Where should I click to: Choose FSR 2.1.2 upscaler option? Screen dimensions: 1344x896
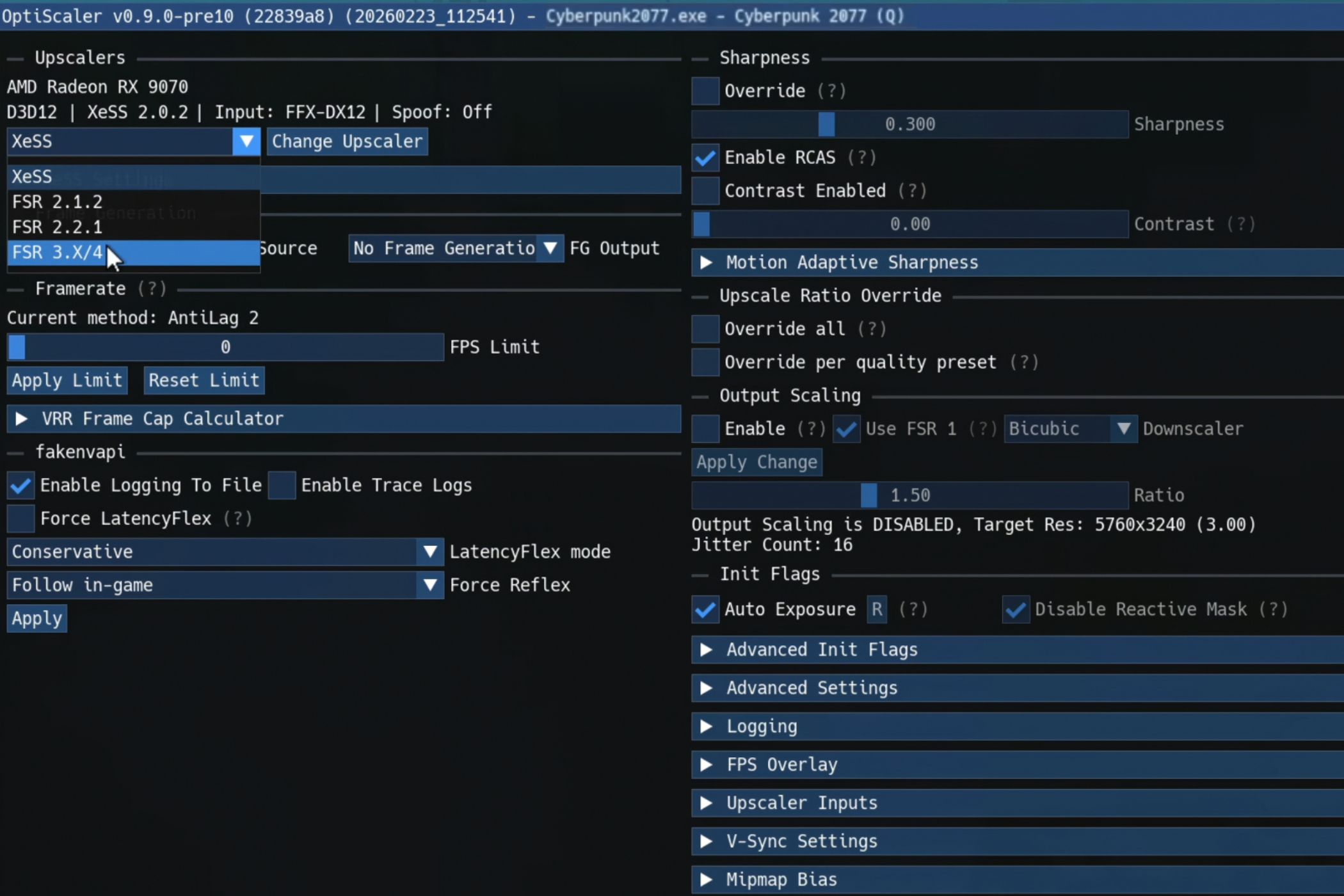coord(133,202)
